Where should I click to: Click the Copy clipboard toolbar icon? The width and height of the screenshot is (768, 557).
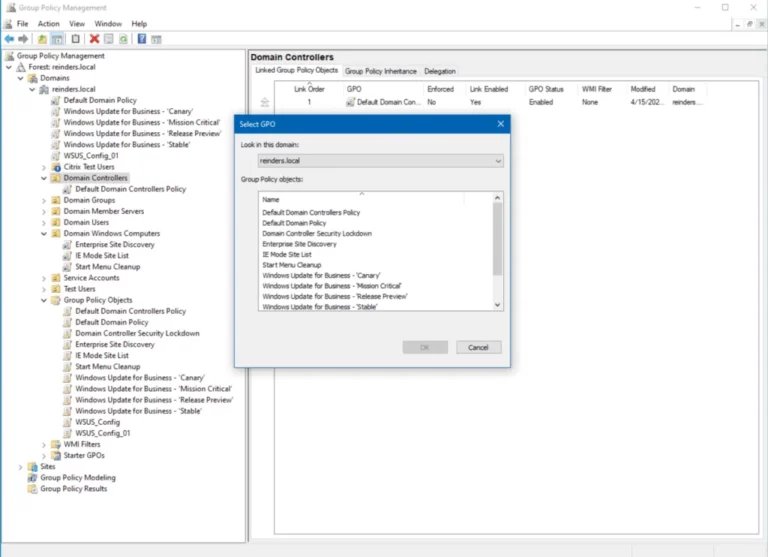75,39
